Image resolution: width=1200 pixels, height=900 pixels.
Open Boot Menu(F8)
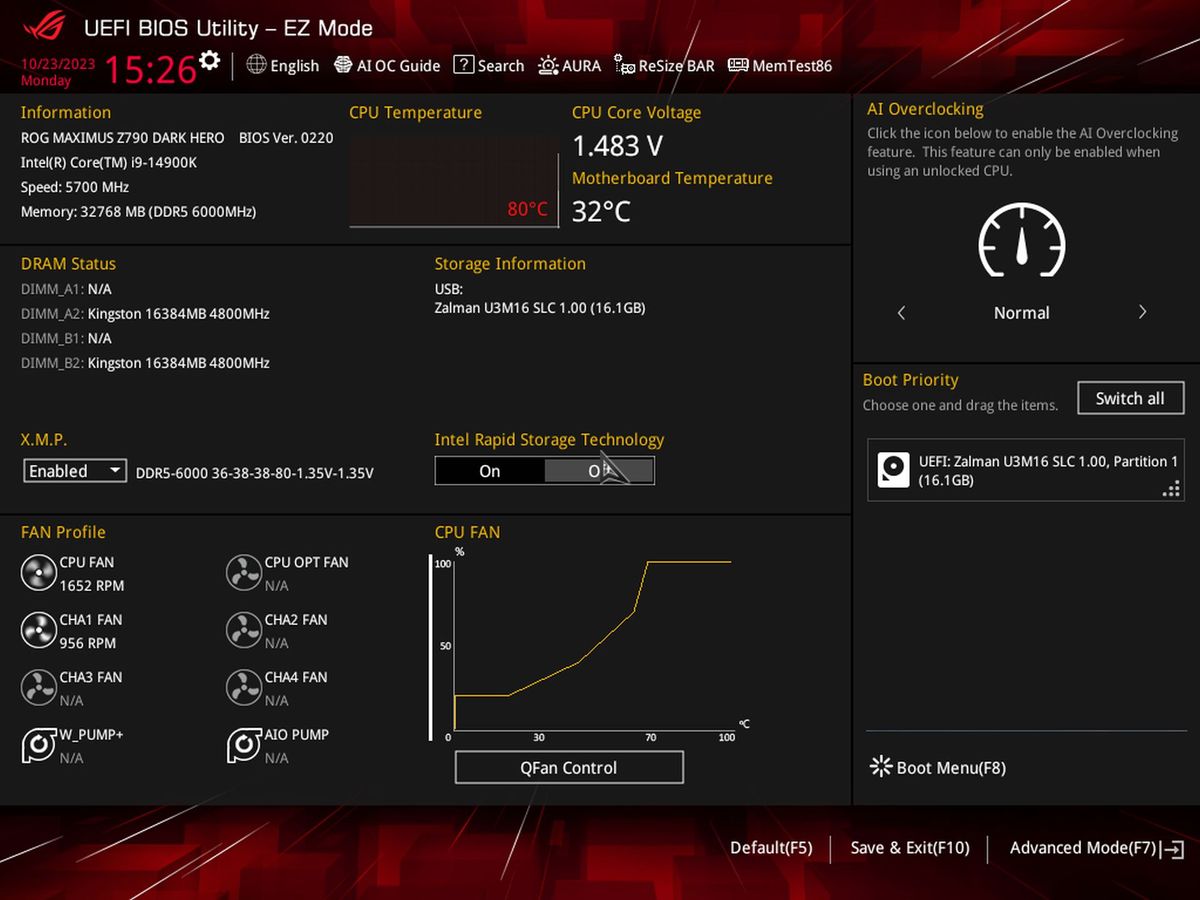point(938,767)
